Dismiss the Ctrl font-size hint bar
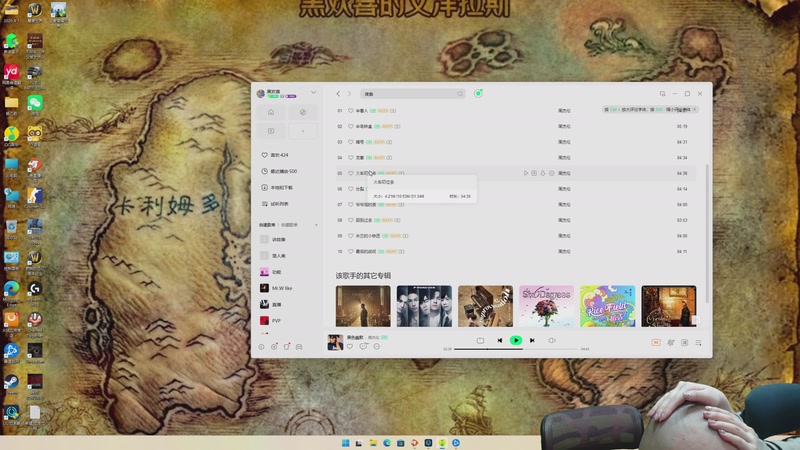Image resolution: width=800 pixels, height=450 pixels. point(694,110)
